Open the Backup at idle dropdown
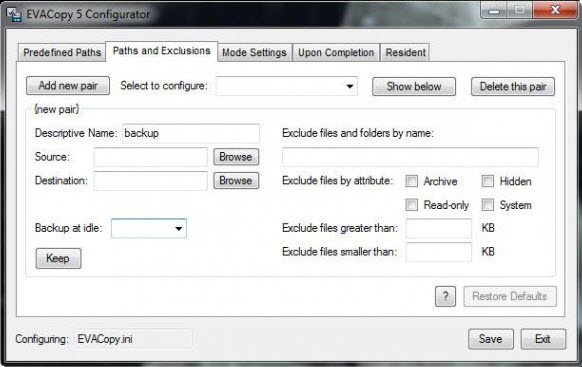582x367 pixels. pyautogui.click(x=149, y=228)
